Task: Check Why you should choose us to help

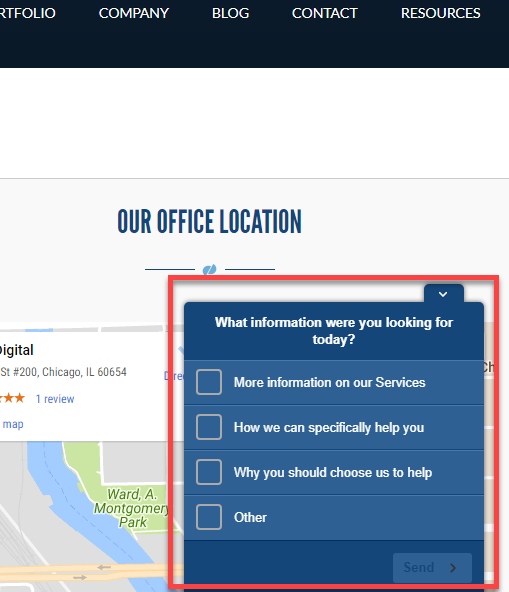Action: point(209,472)
